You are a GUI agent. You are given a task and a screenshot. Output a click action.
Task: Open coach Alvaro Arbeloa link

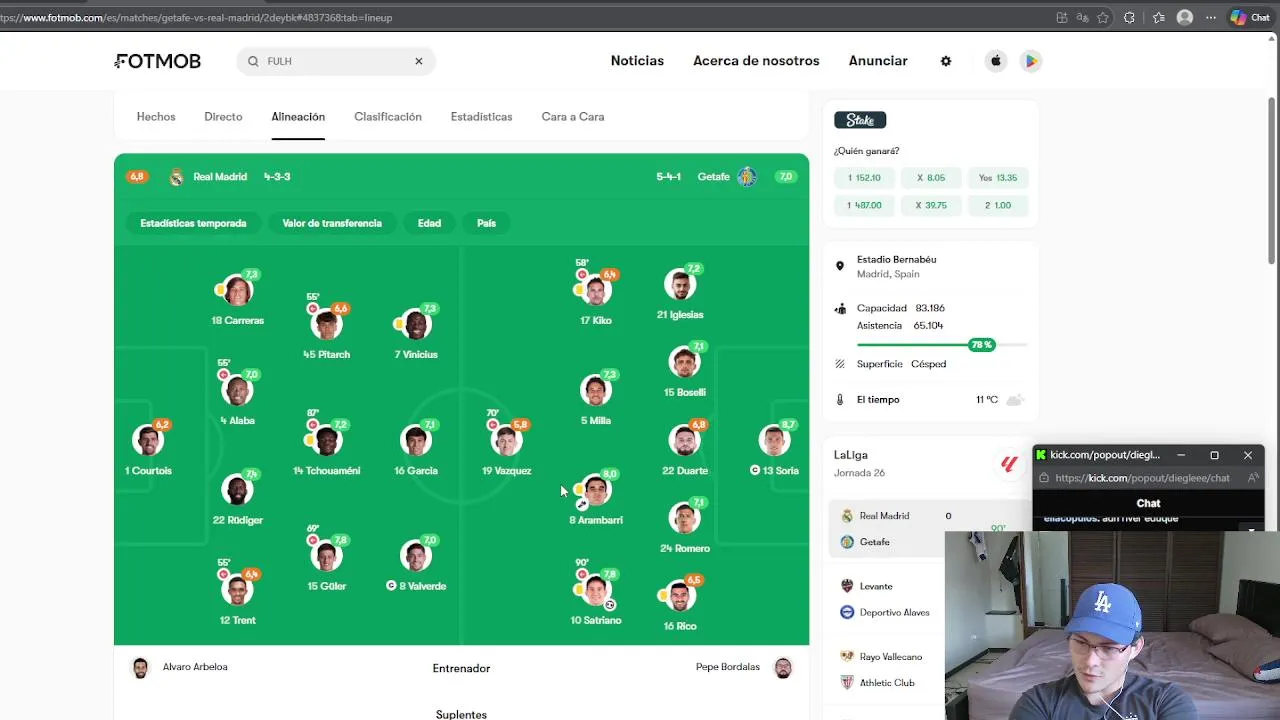(x=181, y=667)
